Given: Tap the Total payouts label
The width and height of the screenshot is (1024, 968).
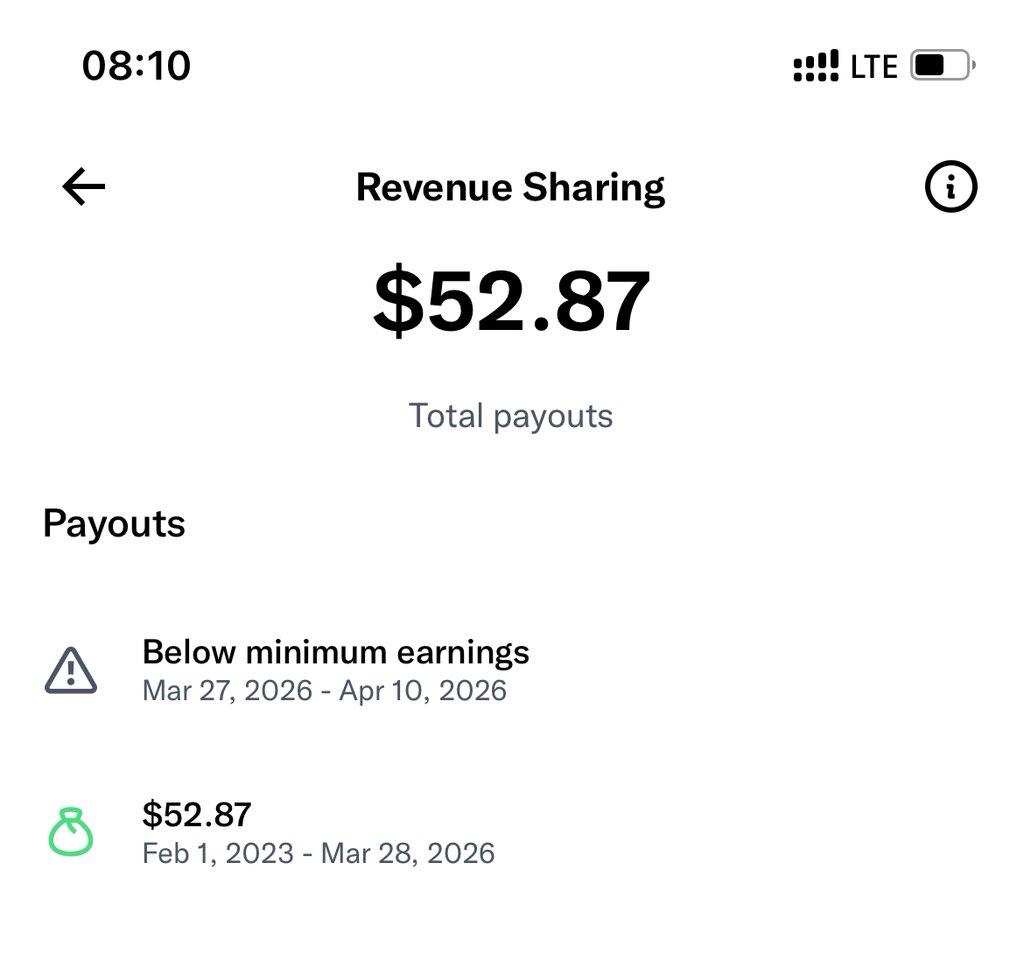Looking at the screenshot, I should (x=511, y=416).
